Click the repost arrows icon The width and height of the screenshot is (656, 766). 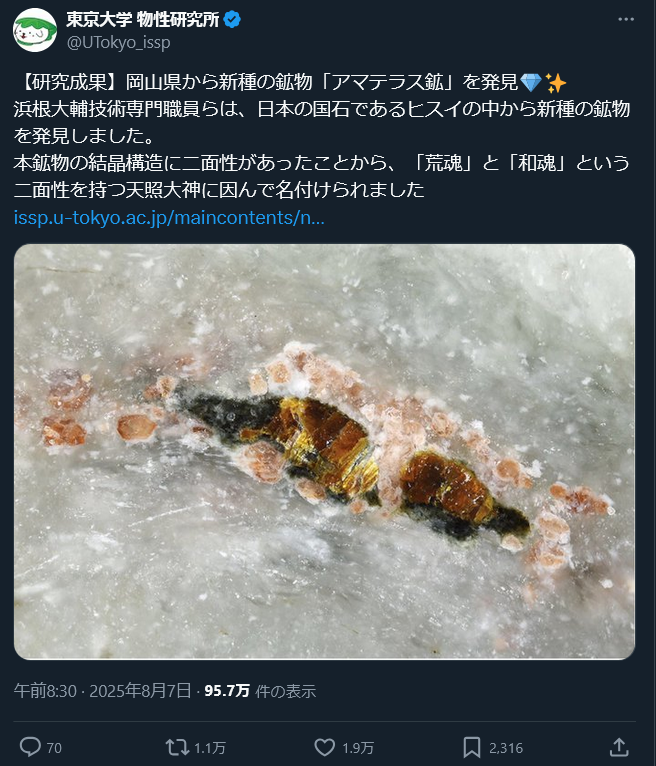coord(177,747)
